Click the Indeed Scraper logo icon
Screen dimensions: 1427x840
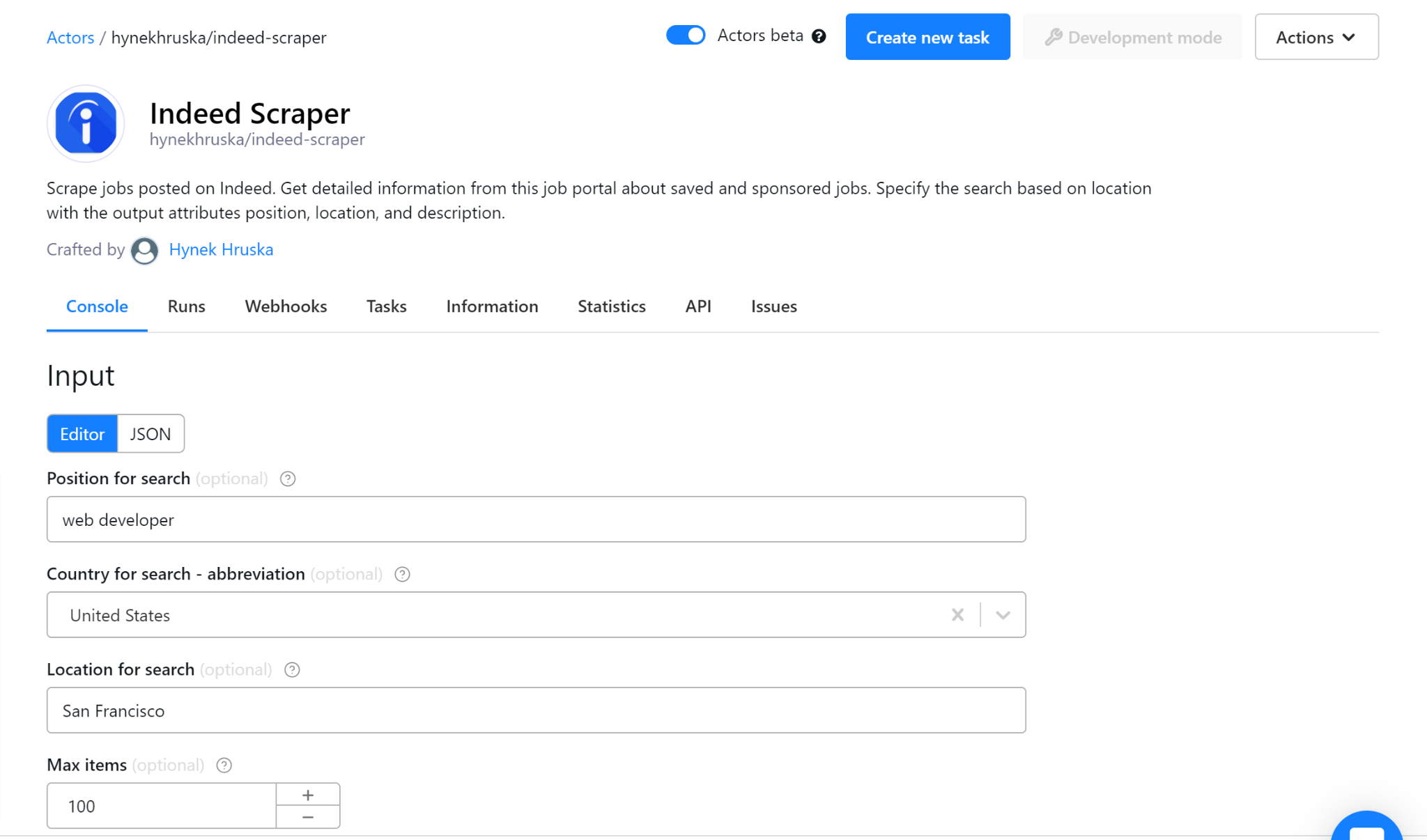(86, 124)
